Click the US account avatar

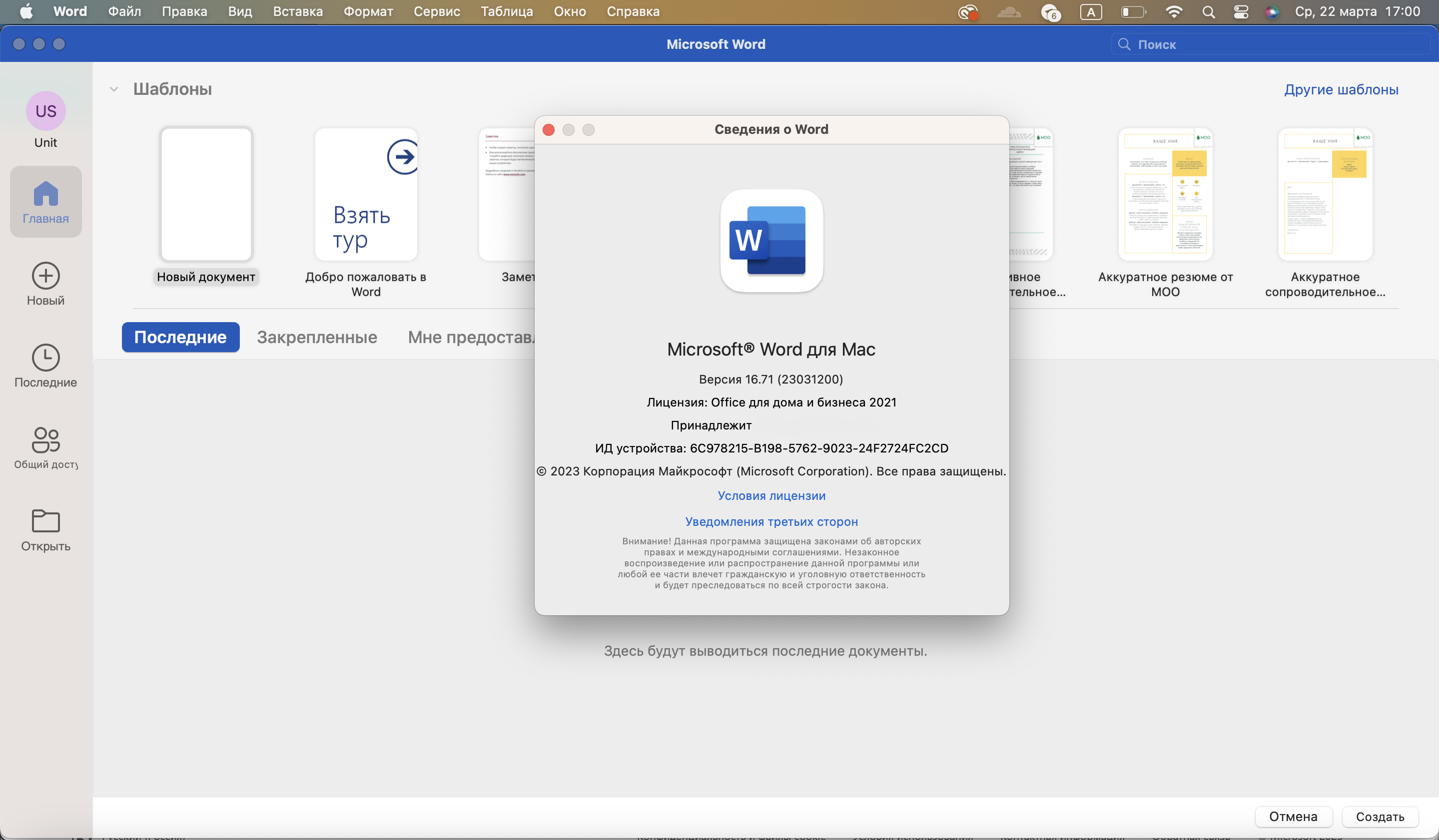45,111
